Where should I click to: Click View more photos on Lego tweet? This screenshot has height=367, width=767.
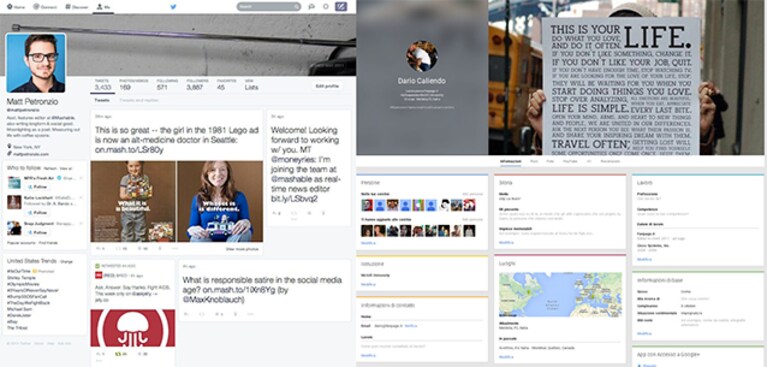pos(242,249)
